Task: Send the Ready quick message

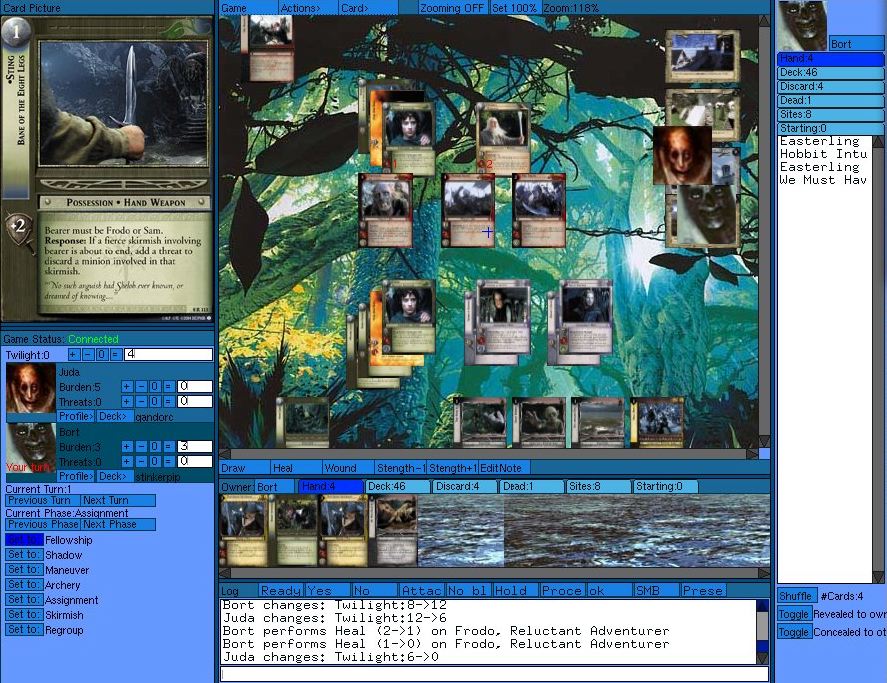Action: click(281, 591)
